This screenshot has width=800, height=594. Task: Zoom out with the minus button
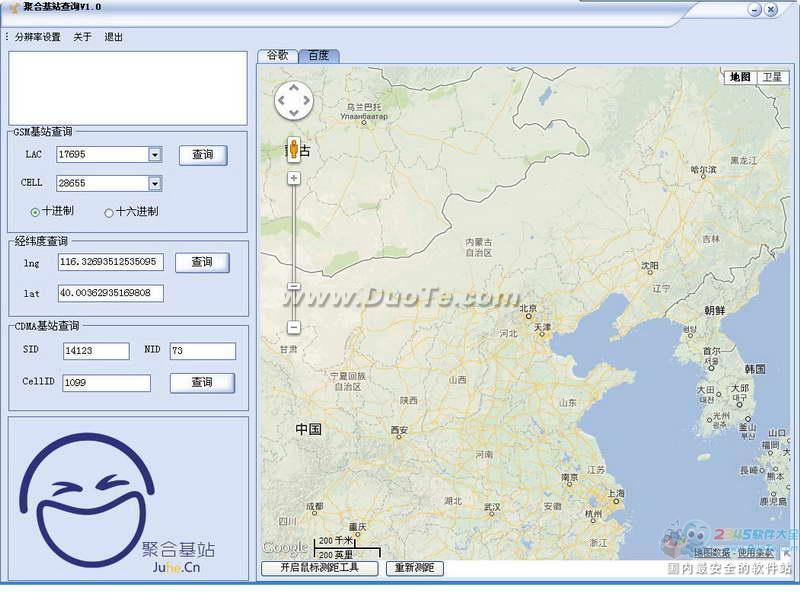point(294,327)
